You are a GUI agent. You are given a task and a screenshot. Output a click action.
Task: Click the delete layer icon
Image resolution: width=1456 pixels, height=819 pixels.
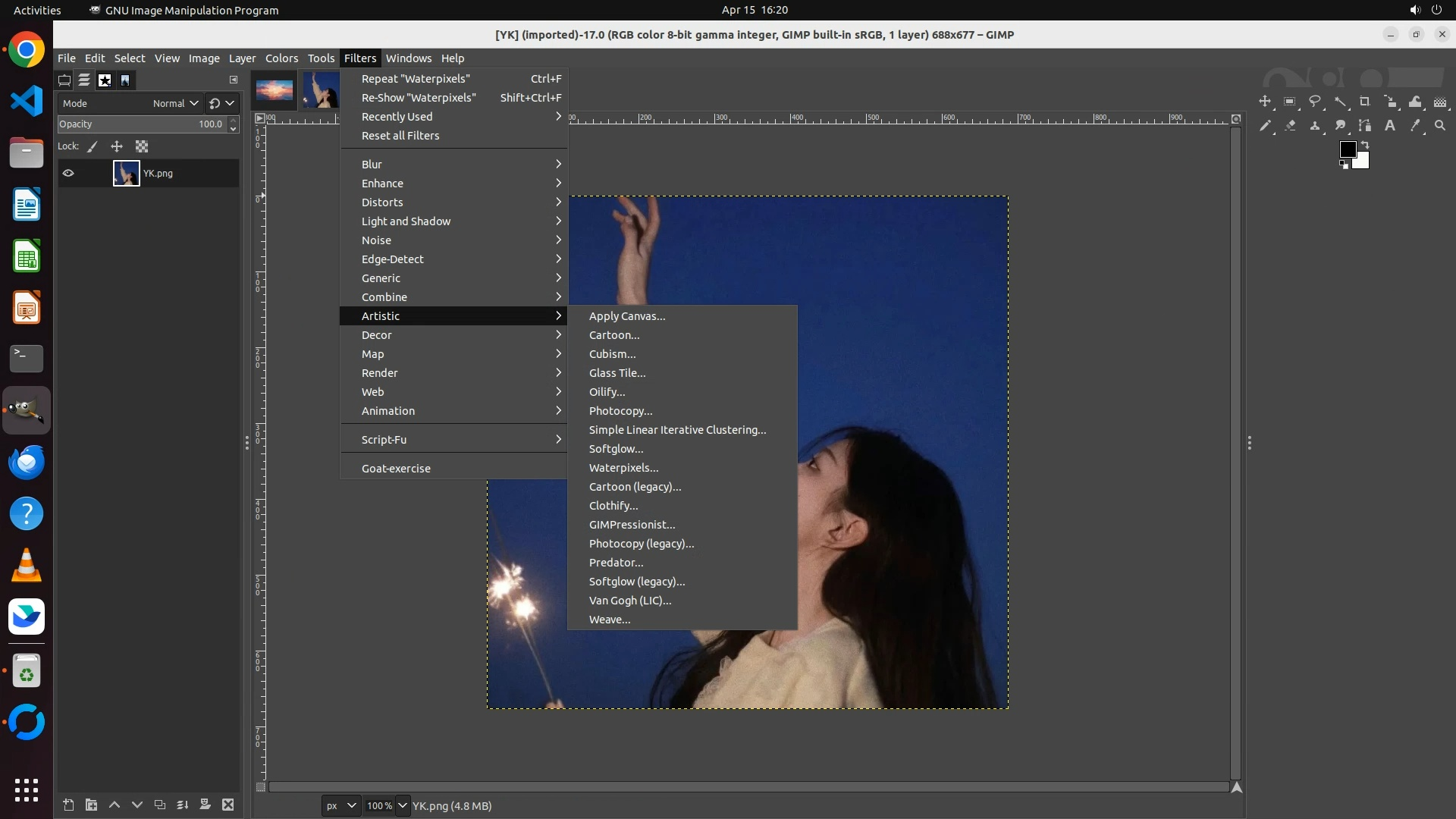coord(228,805)
